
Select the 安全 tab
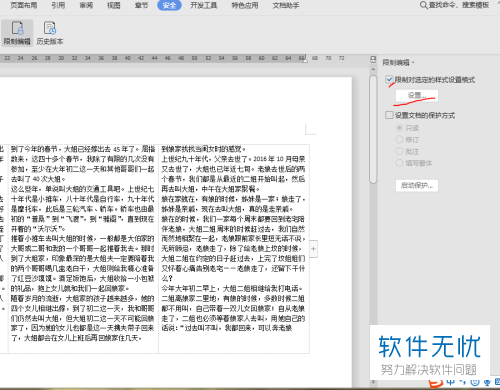tap(169, 5)
